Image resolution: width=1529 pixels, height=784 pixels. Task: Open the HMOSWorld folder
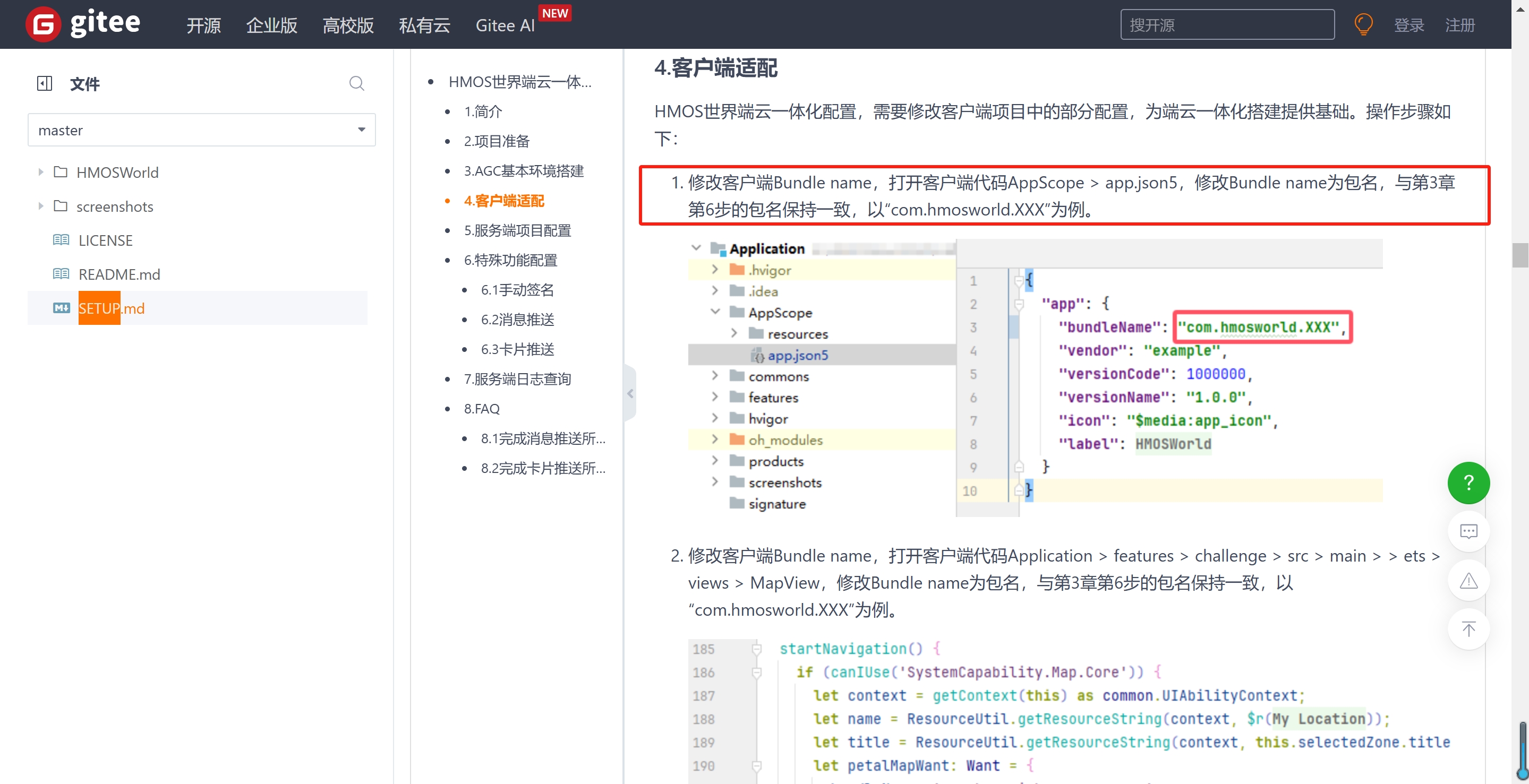(x=117, y=172)
